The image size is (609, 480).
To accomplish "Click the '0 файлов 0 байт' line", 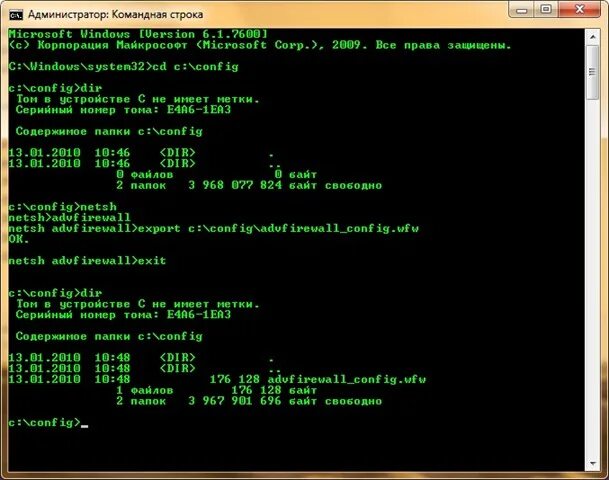I will pos(217,174).
